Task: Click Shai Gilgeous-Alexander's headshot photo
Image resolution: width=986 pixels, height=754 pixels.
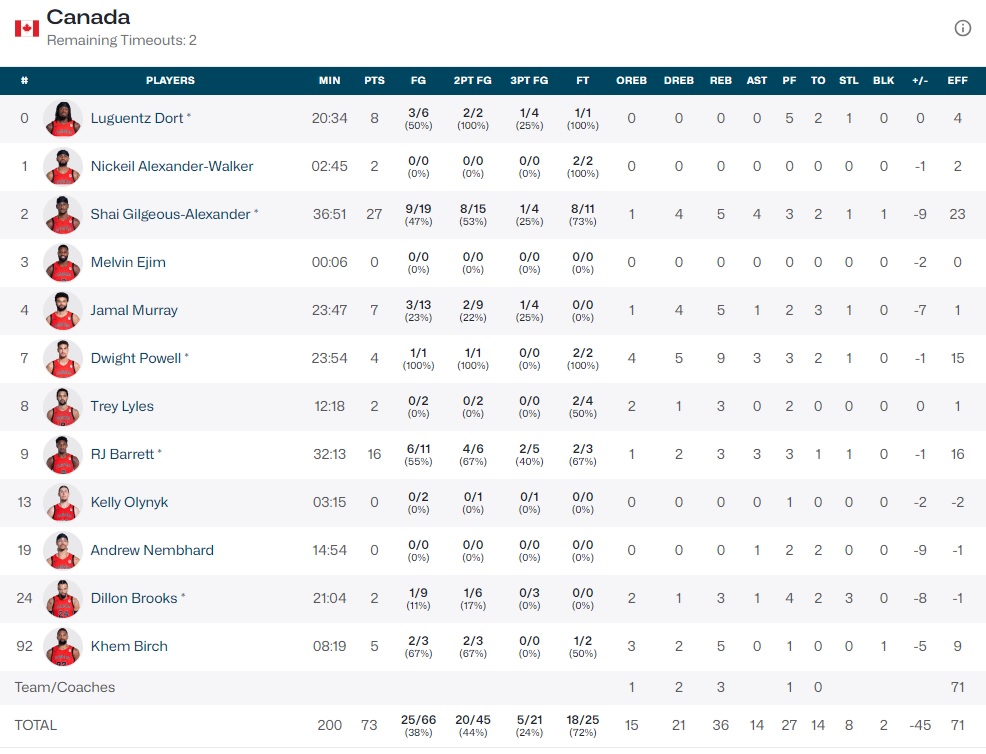Action: click(x=63, y=215)
